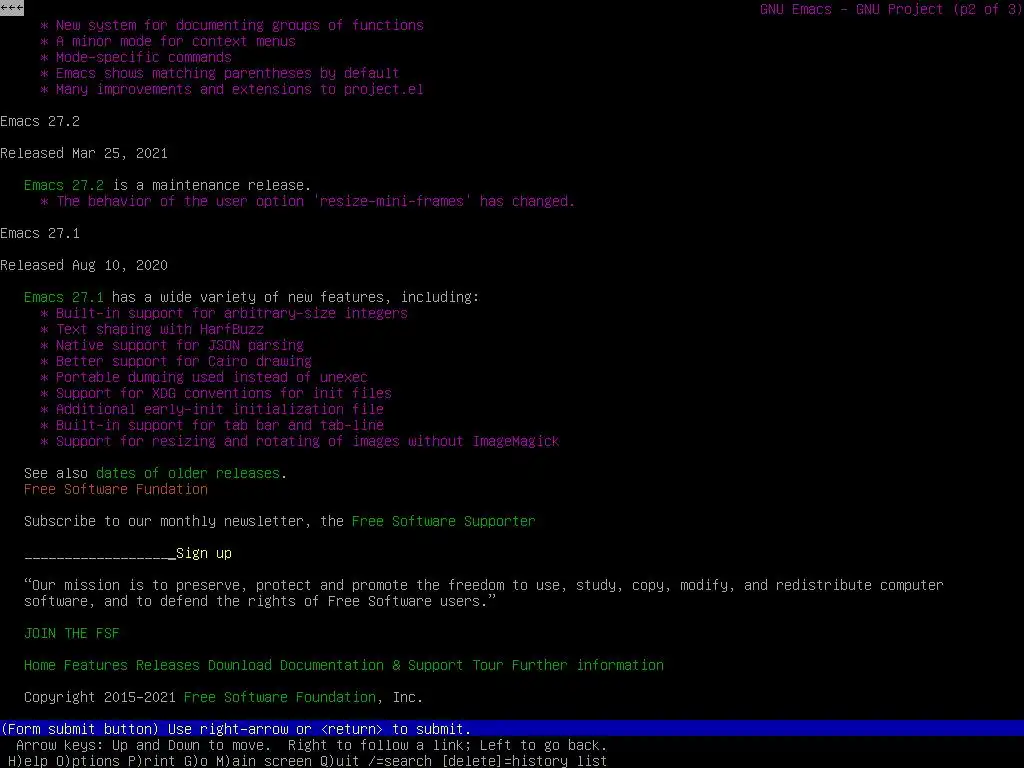Image resolution: width=1024 pixels, height=768 pixels.
Task: Open the 'Tour' footer link
Action: click(x=488, y=665)
